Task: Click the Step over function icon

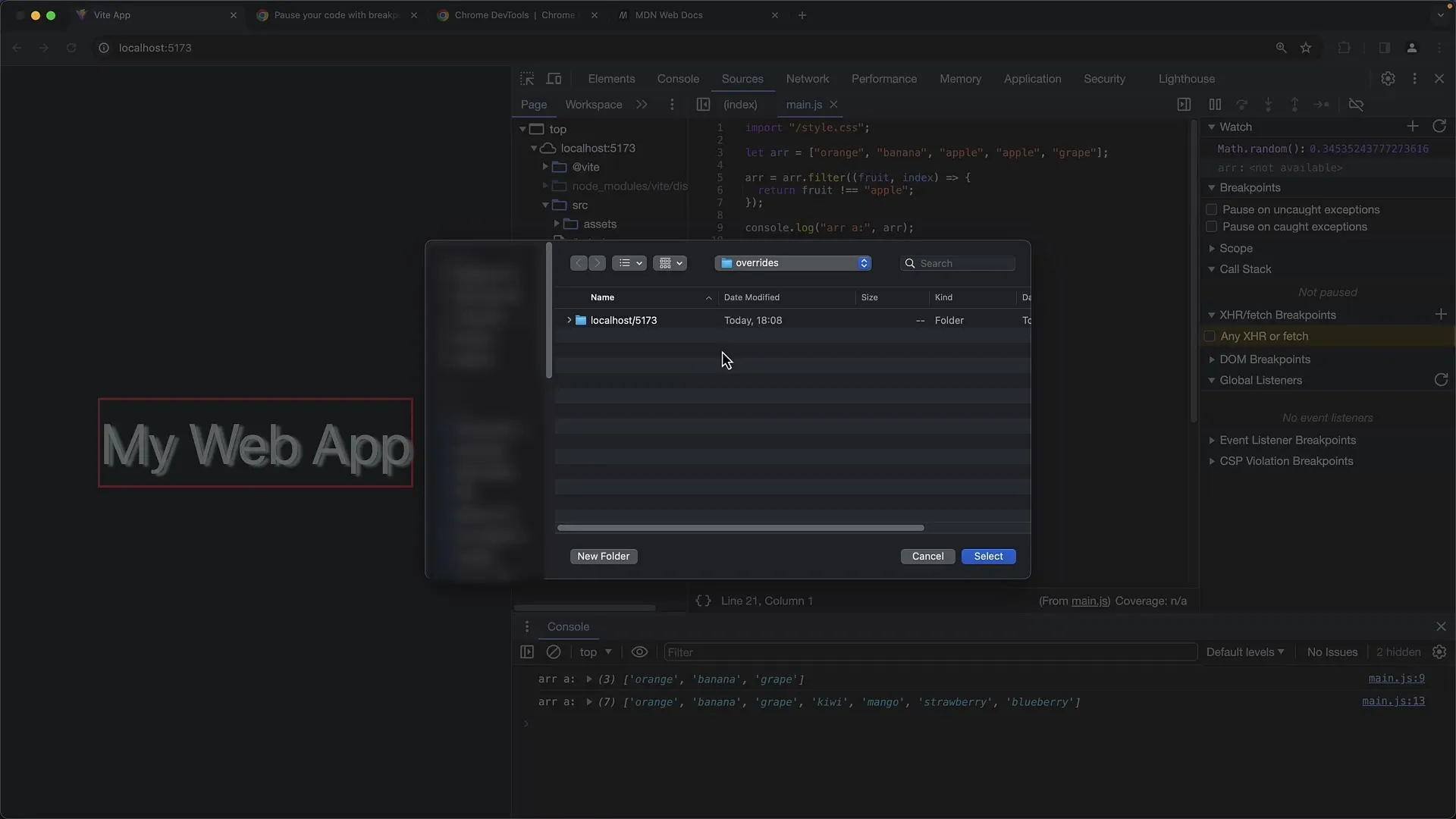Action: click(1241, 105)
